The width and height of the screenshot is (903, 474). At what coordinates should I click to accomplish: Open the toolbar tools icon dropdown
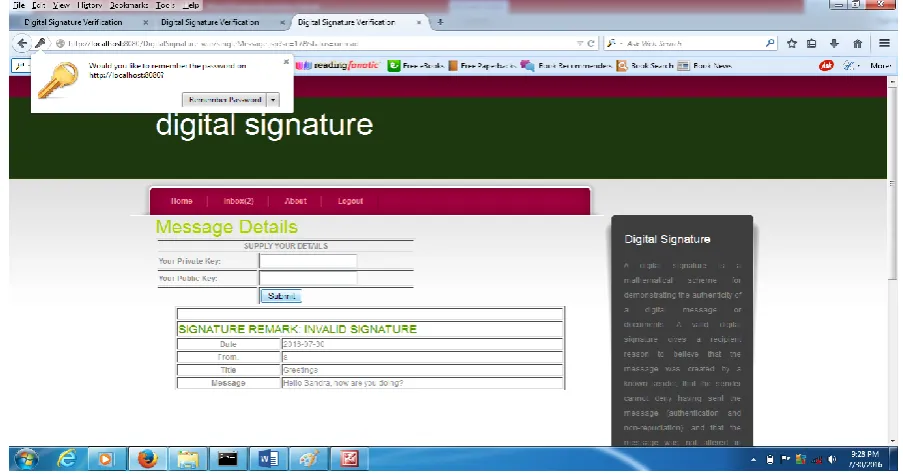(851, 66)
